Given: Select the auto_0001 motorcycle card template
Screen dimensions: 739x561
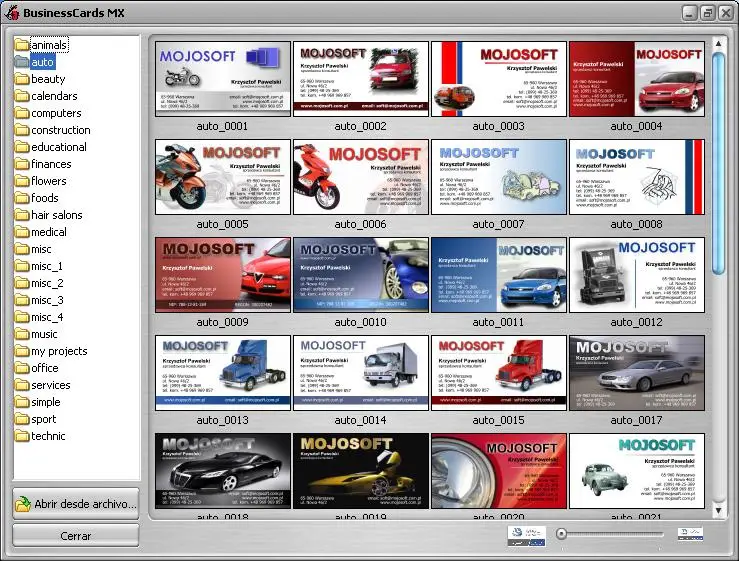Looking at the screenshot, I should (x=222, y=79).
